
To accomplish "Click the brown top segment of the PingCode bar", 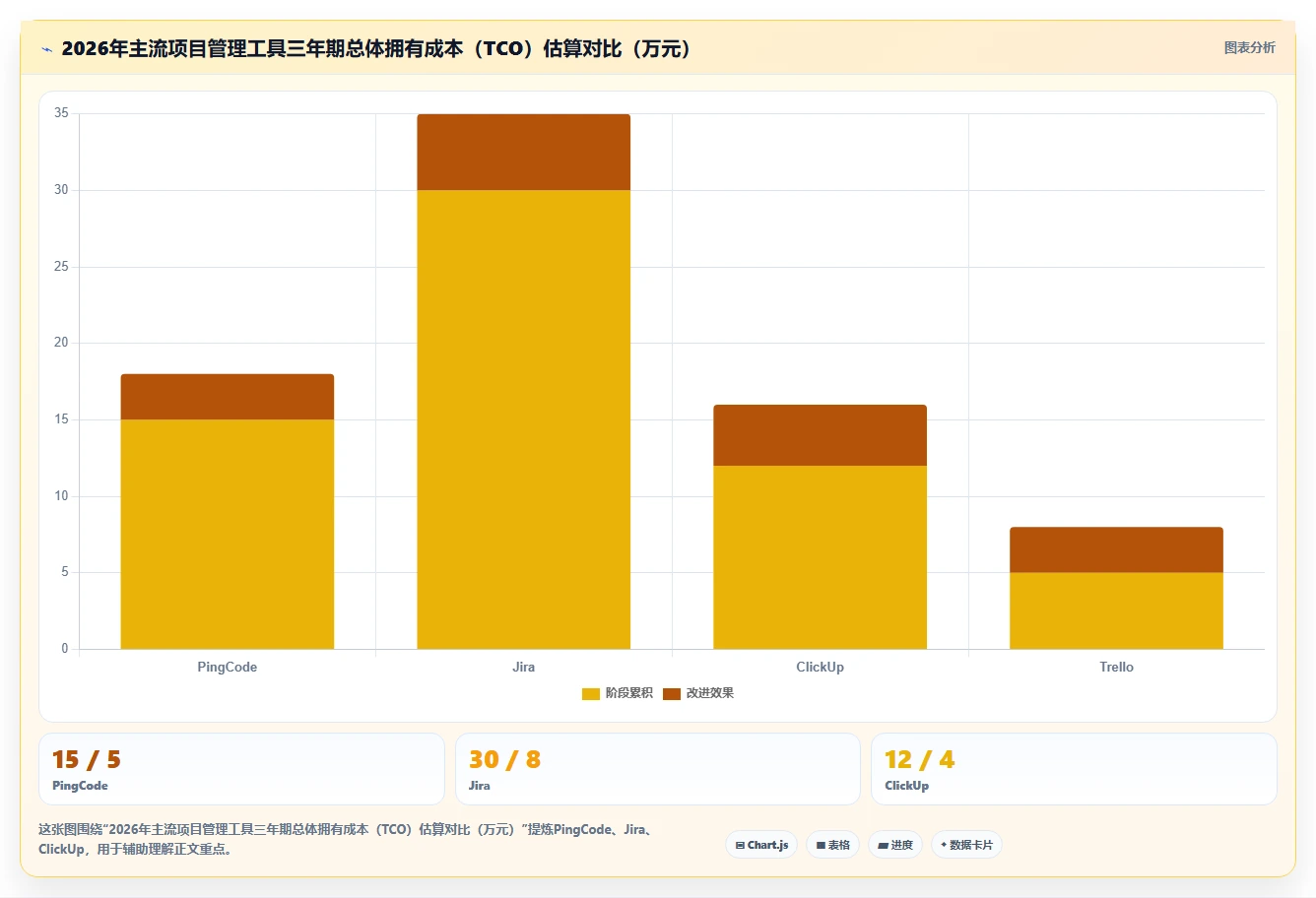I will point(228,397).
